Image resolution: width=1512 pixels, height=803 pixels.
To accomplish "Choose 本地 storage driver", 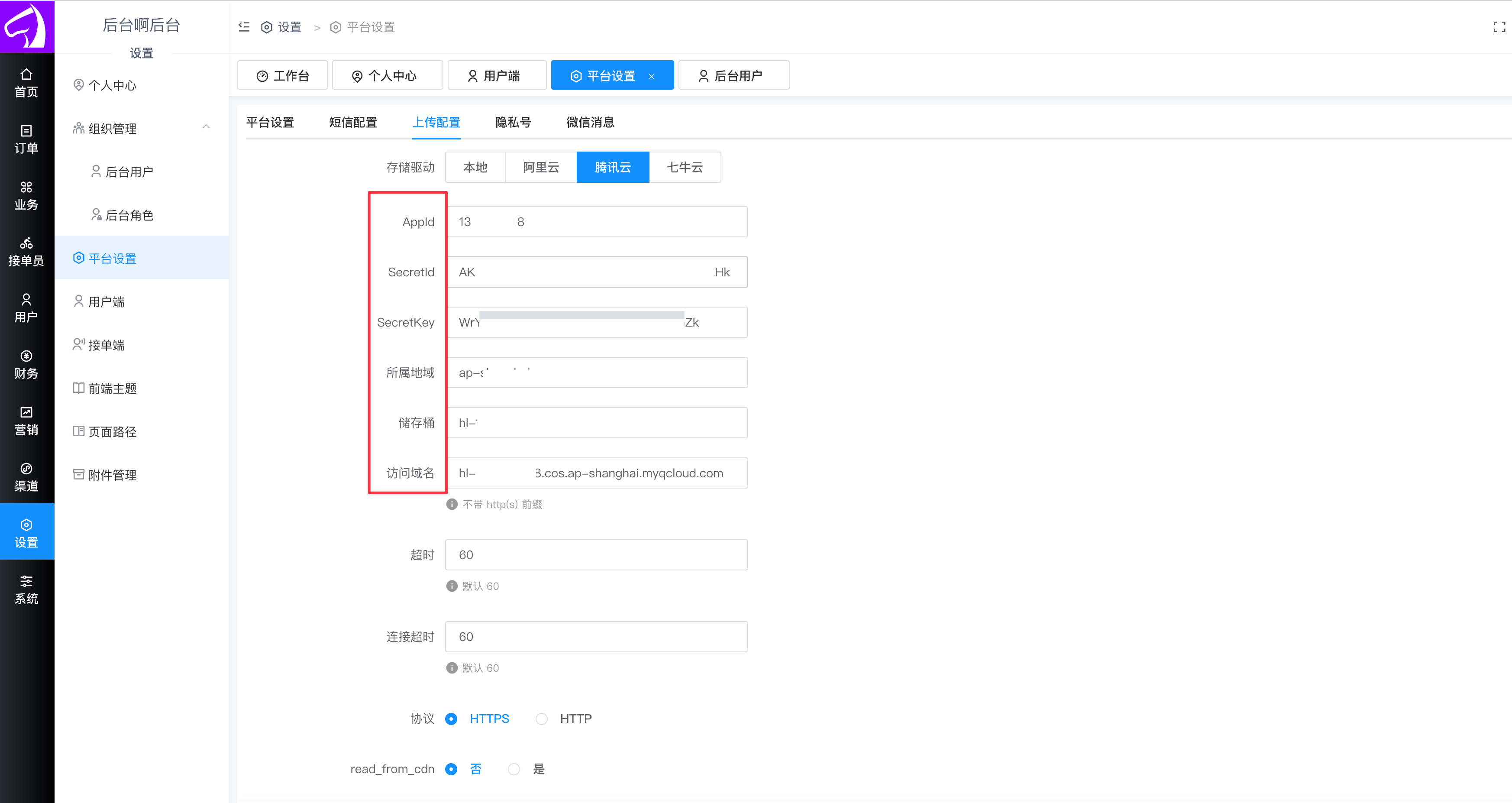I will (x=475, y=167).
